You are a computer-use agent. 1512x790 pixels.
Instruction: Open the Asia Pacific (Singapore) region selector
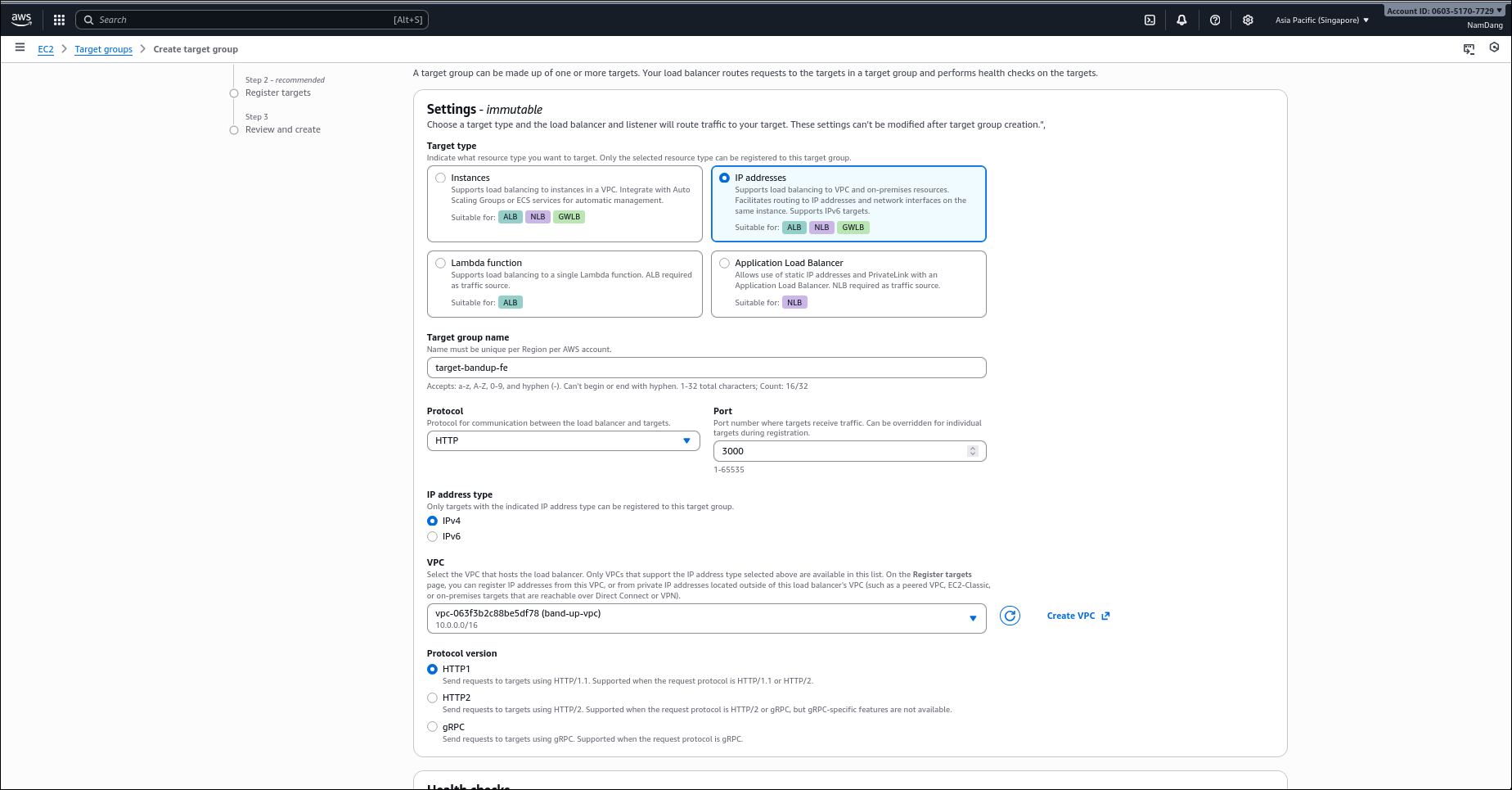[1321, 20]
